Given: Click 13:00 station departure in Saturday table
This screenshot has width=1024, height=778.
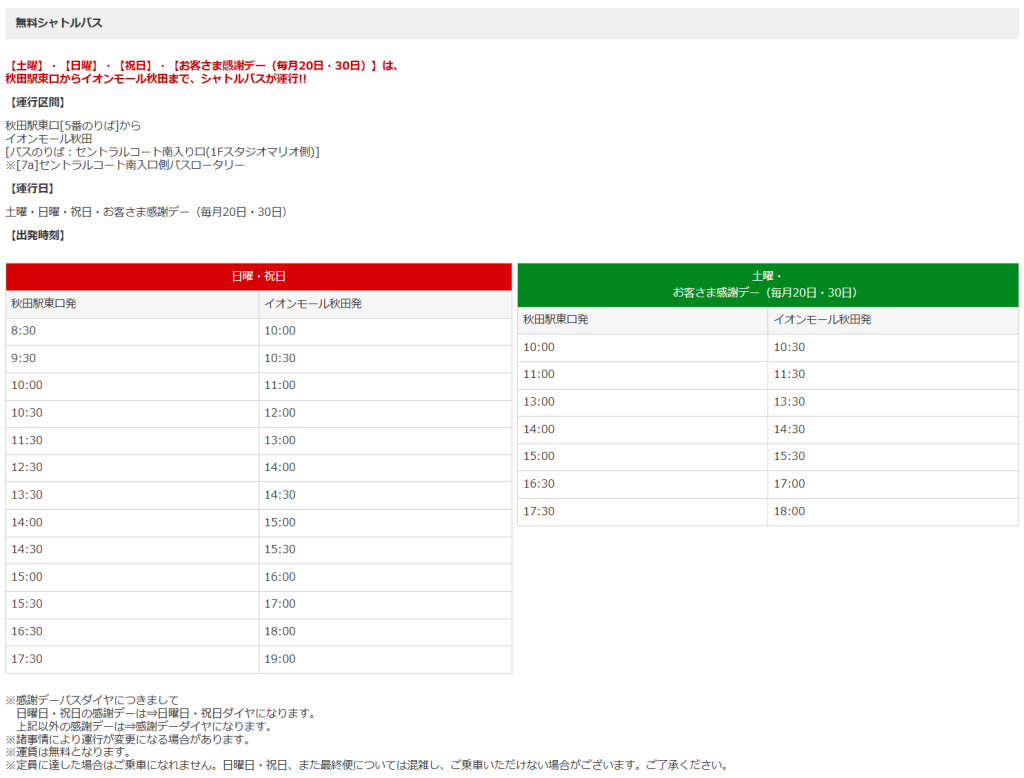Looking at the screenshot, I should (539, 402).
